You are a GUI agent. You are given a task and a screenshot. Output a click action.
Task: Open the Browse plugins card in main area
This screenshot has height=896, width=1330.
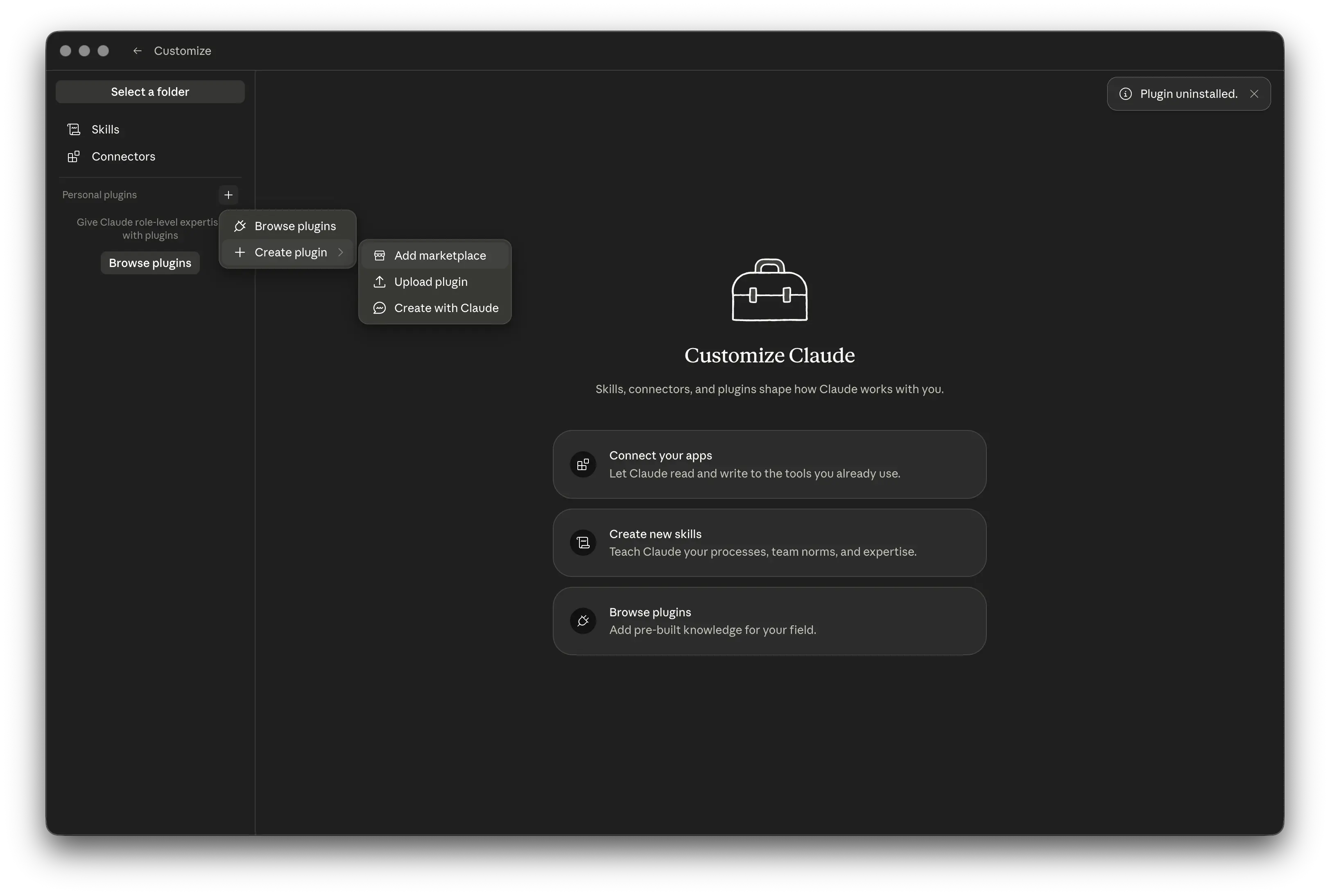tap(769, 621)
